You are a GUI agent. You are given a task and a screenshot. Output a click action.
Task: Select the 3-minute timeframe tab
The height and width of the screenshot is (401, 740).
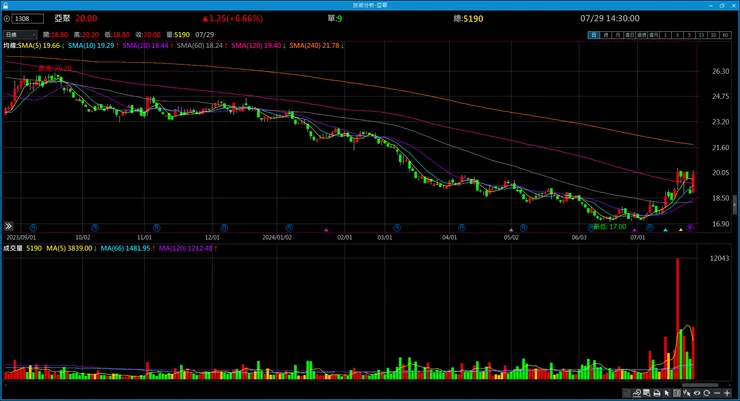click(x=677, y=35)
